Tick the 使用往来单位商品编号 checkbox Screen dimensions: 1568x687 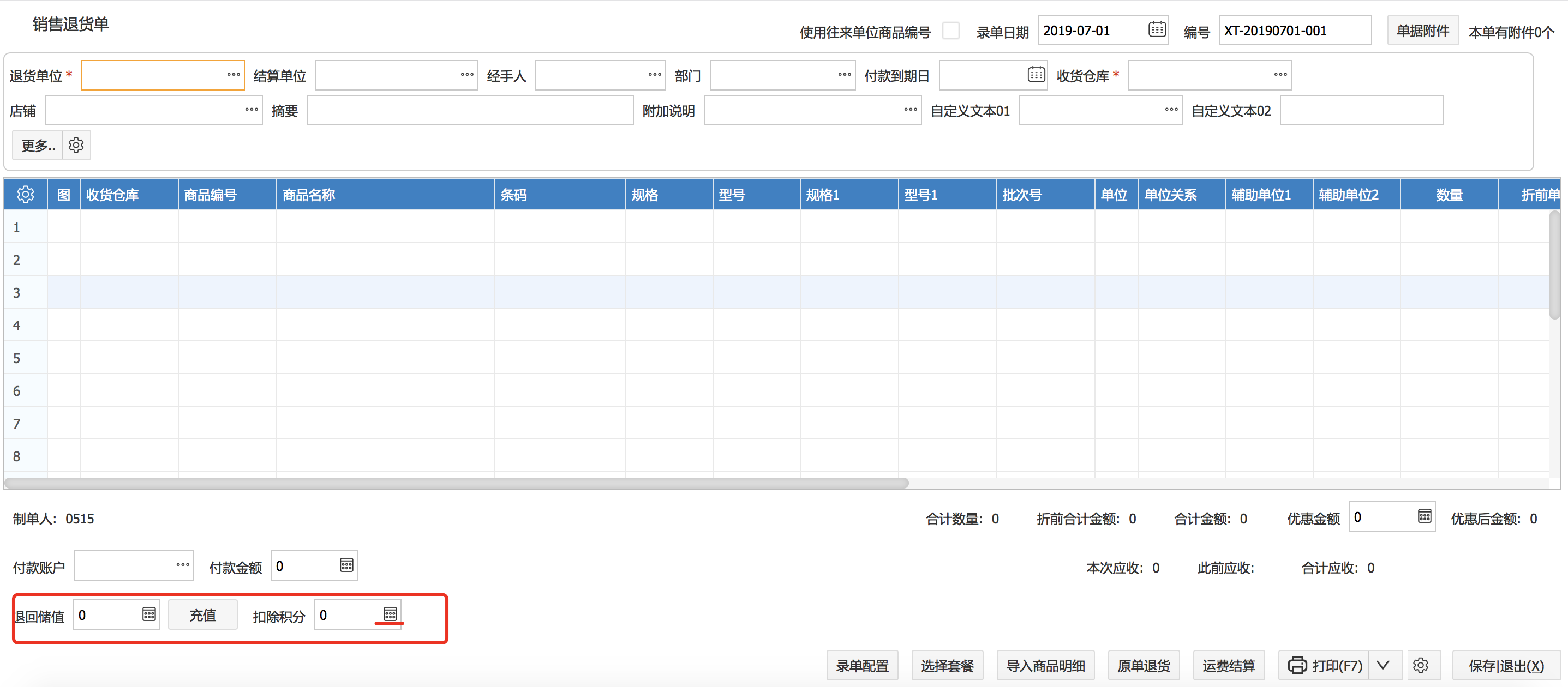951,31
